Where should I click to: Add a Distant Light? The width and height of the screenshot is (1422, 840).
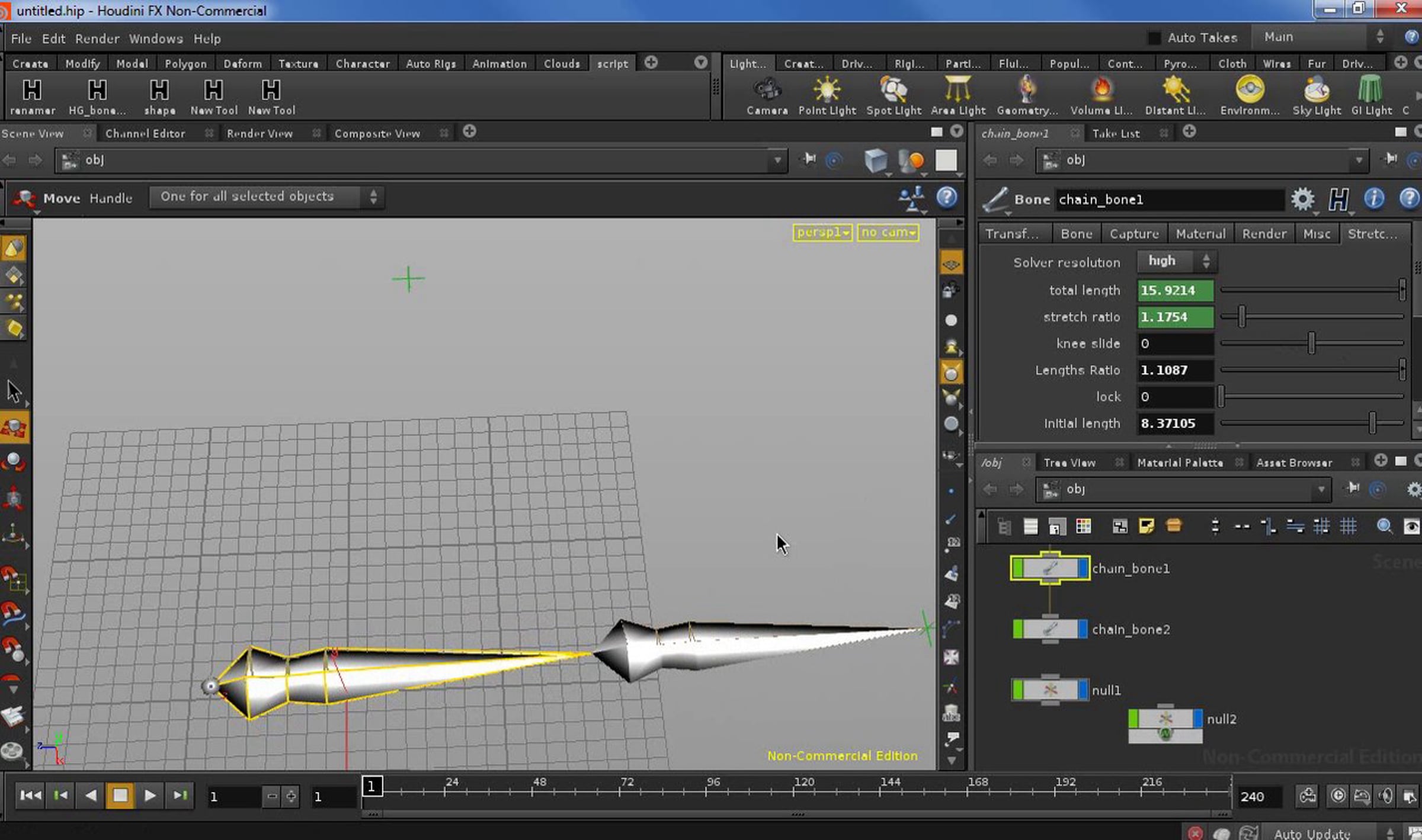click(1176, 96)
